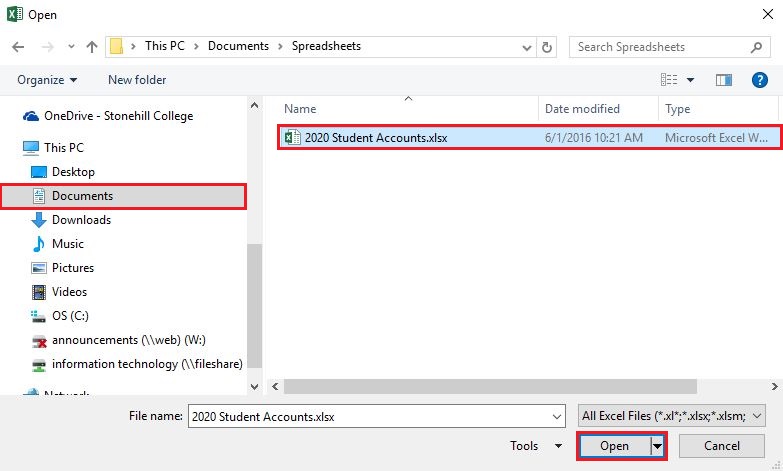
Task: Click the Downloads arrow icon
Action: pos(38,220)
